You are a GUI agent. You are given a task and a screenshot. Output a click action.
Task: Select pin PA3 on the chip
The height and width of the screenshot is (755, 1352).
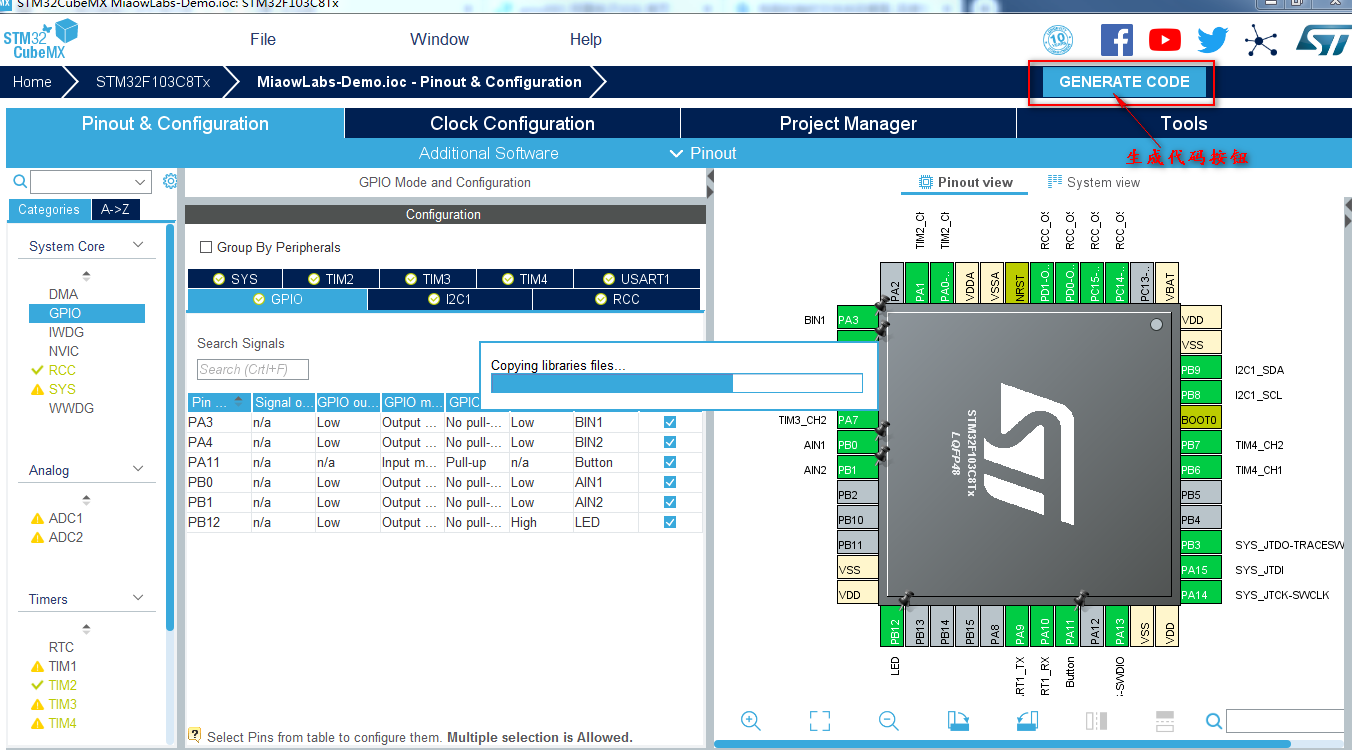(x=857, y=320)
